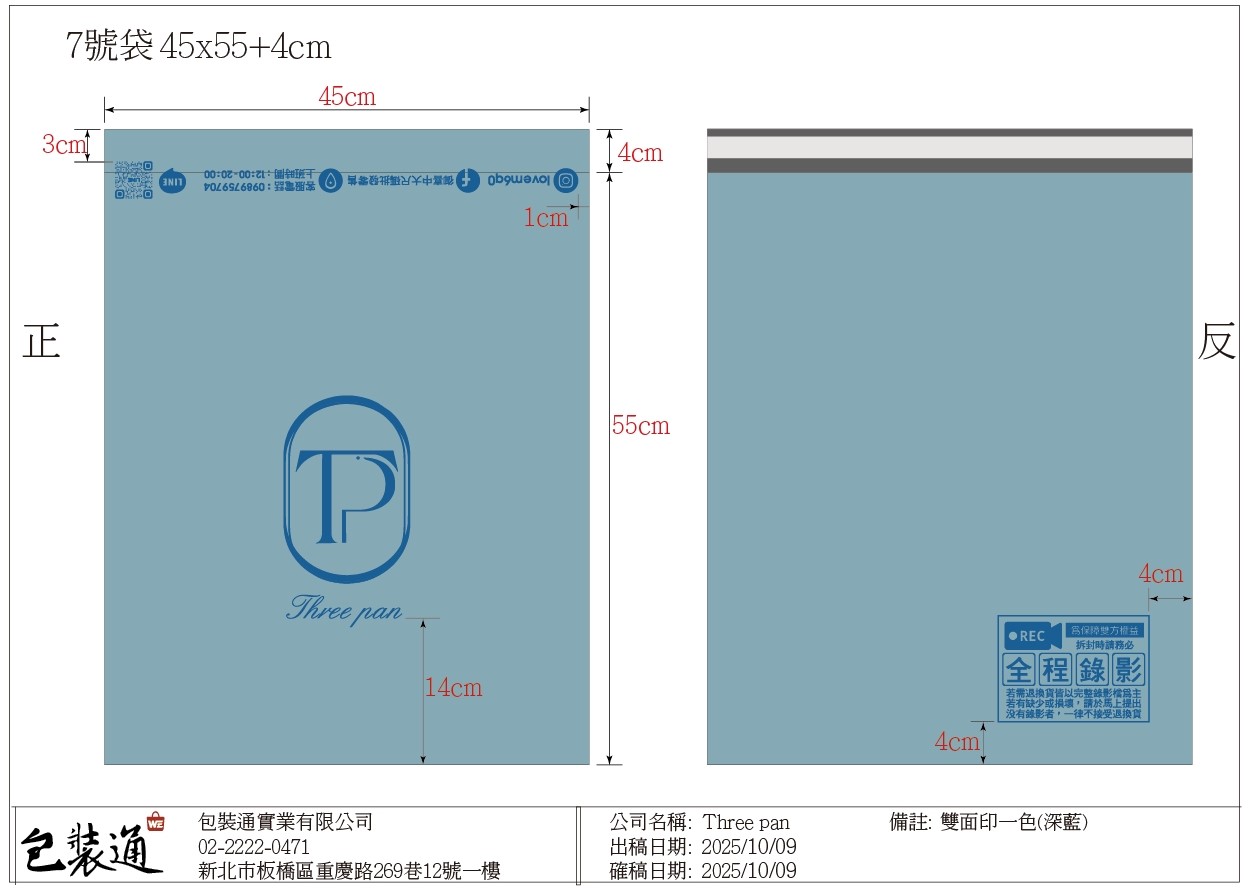Viewport: 1249px width, 893px height.
Task: Click the 包裝通 calligraphy company logo
Action: tap(90, 852)
